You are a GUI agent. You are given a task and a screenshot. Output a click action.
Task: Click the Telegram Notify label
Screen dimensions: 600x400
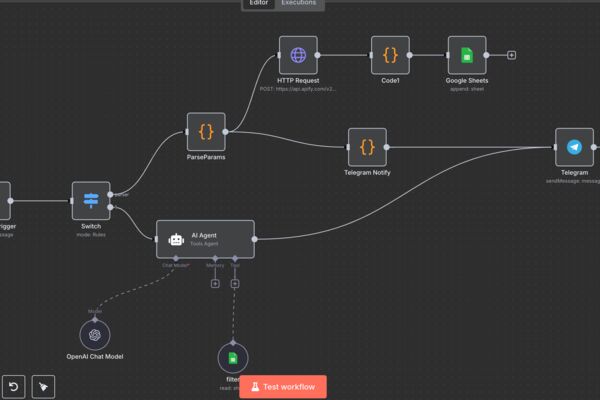point(367,173)
